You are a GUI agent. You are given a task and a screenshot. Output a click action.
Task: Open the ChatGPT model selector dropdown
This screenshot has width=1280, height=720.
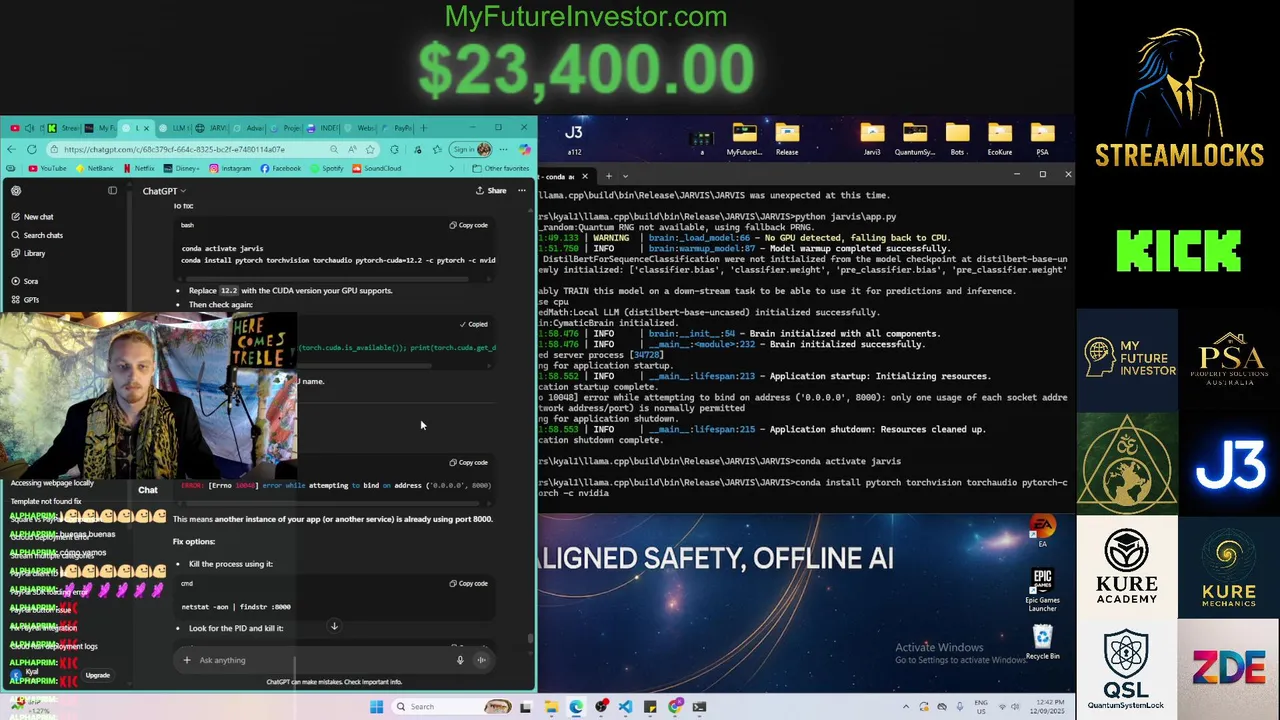(164, 191)
